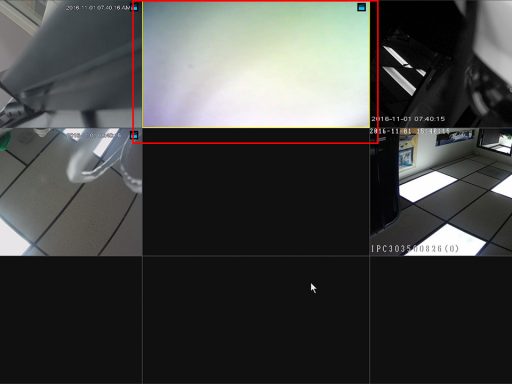Select the yellow-bordered washed-out camera feed

tap(256, 64)
